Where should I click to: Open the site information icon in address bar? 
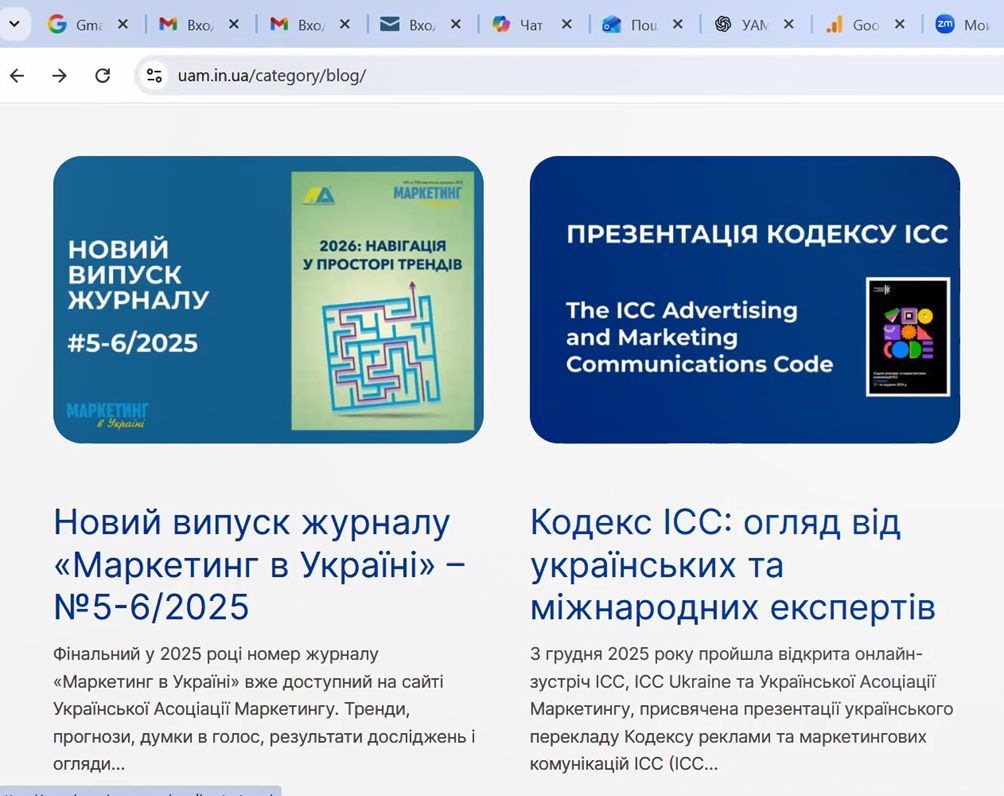(x=153, y=75)
